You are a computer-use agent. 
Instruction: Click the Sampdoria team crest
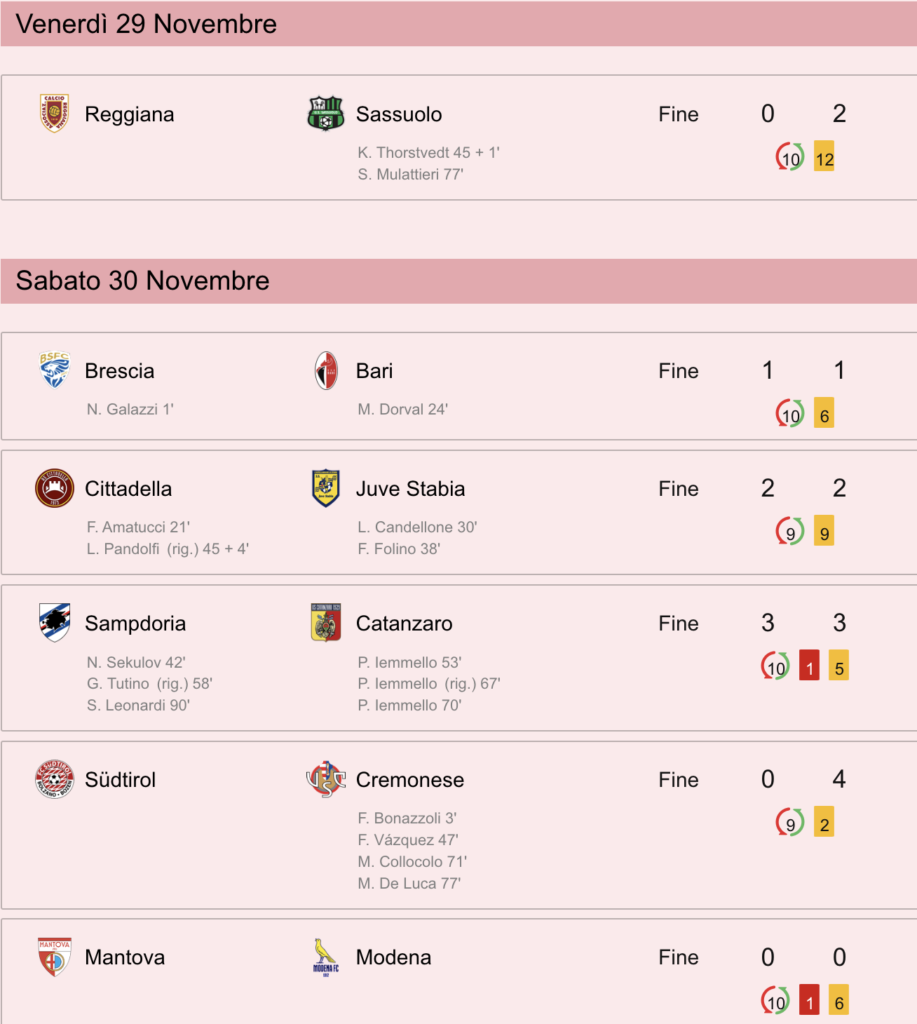tap(54, 622)
